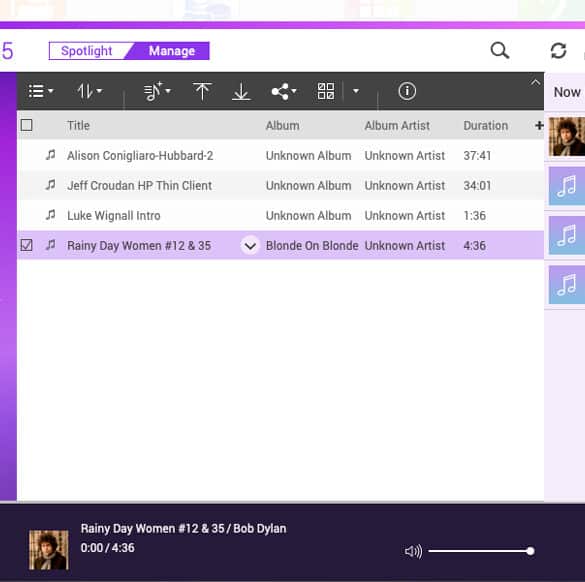Tick the select-all checkbox in header
This screenshot has height=582, width=585.
[x=26, y=125]
